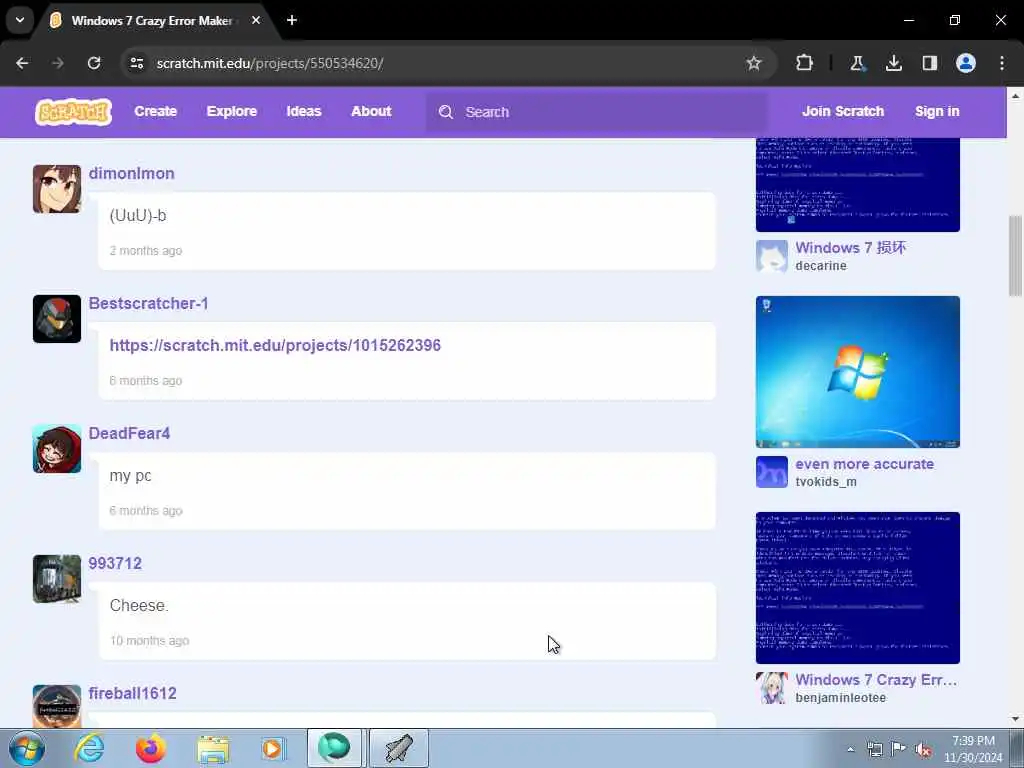This screenshot has width=1024, height=768.
Task: Click fireball1612's avatar
Action: point(57,706)
